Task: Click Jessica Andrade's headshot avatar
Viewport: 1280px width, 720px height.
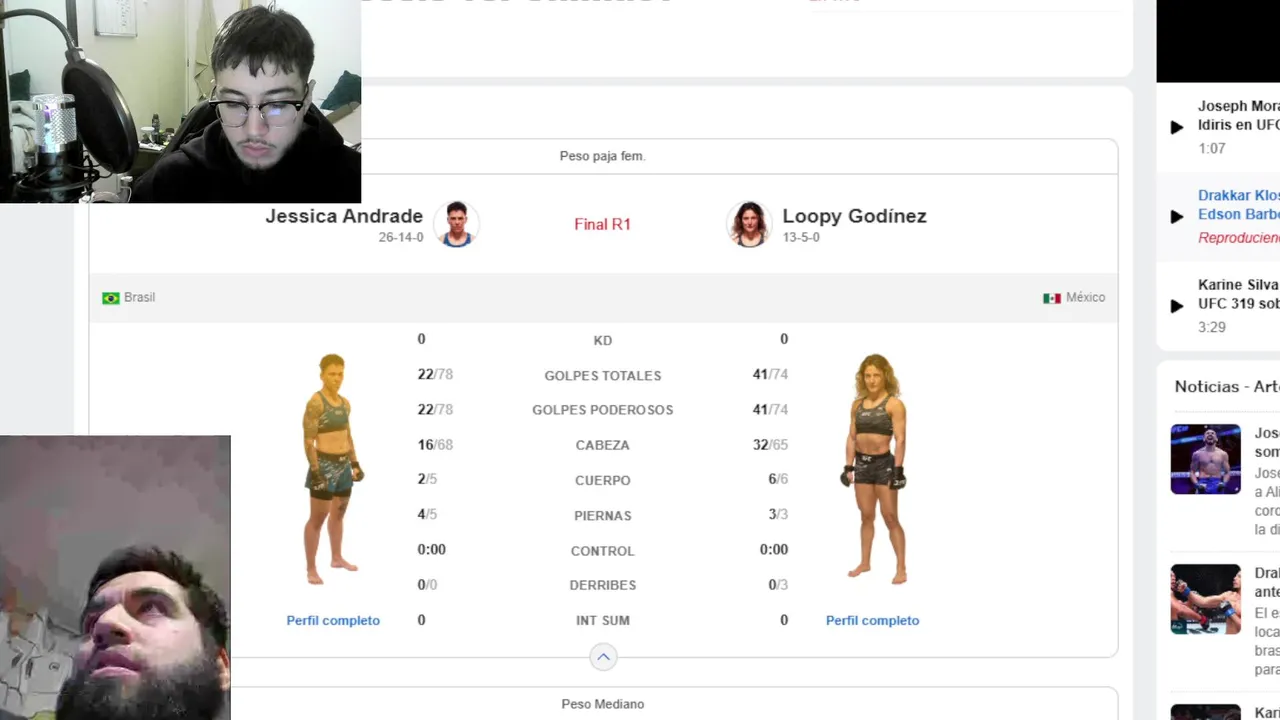Action: point(456,224)
